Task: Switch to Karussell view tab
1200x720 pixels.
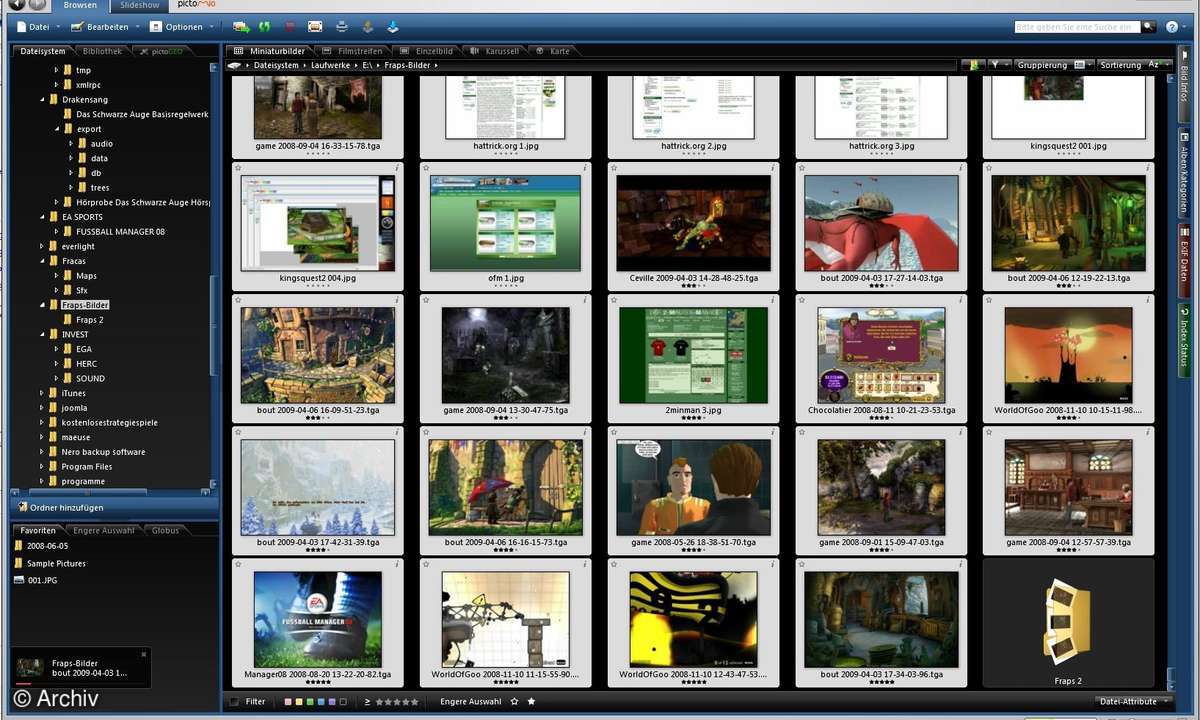Action: (495, 50)
